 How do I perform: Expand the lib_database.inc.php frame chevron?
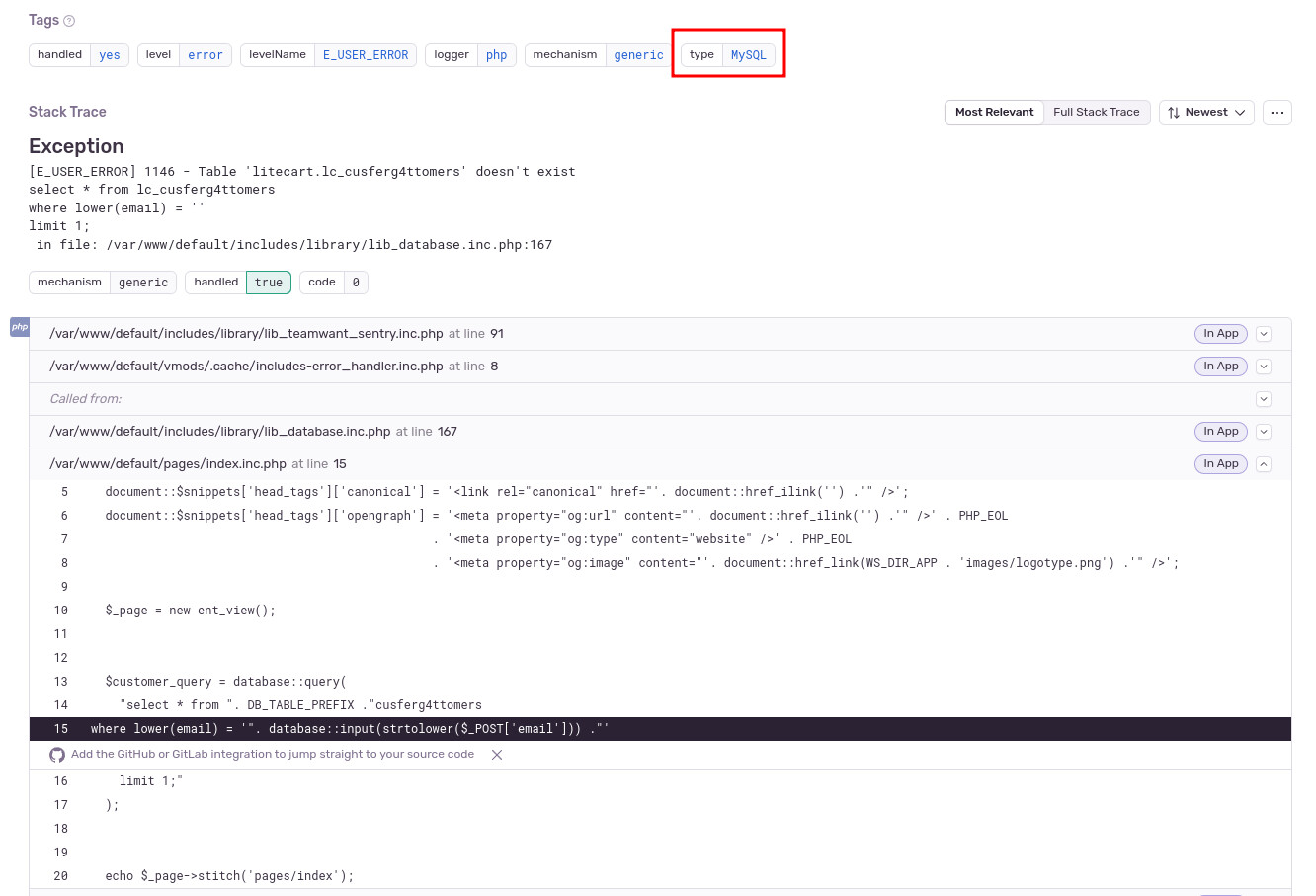tap(1263, 432)
